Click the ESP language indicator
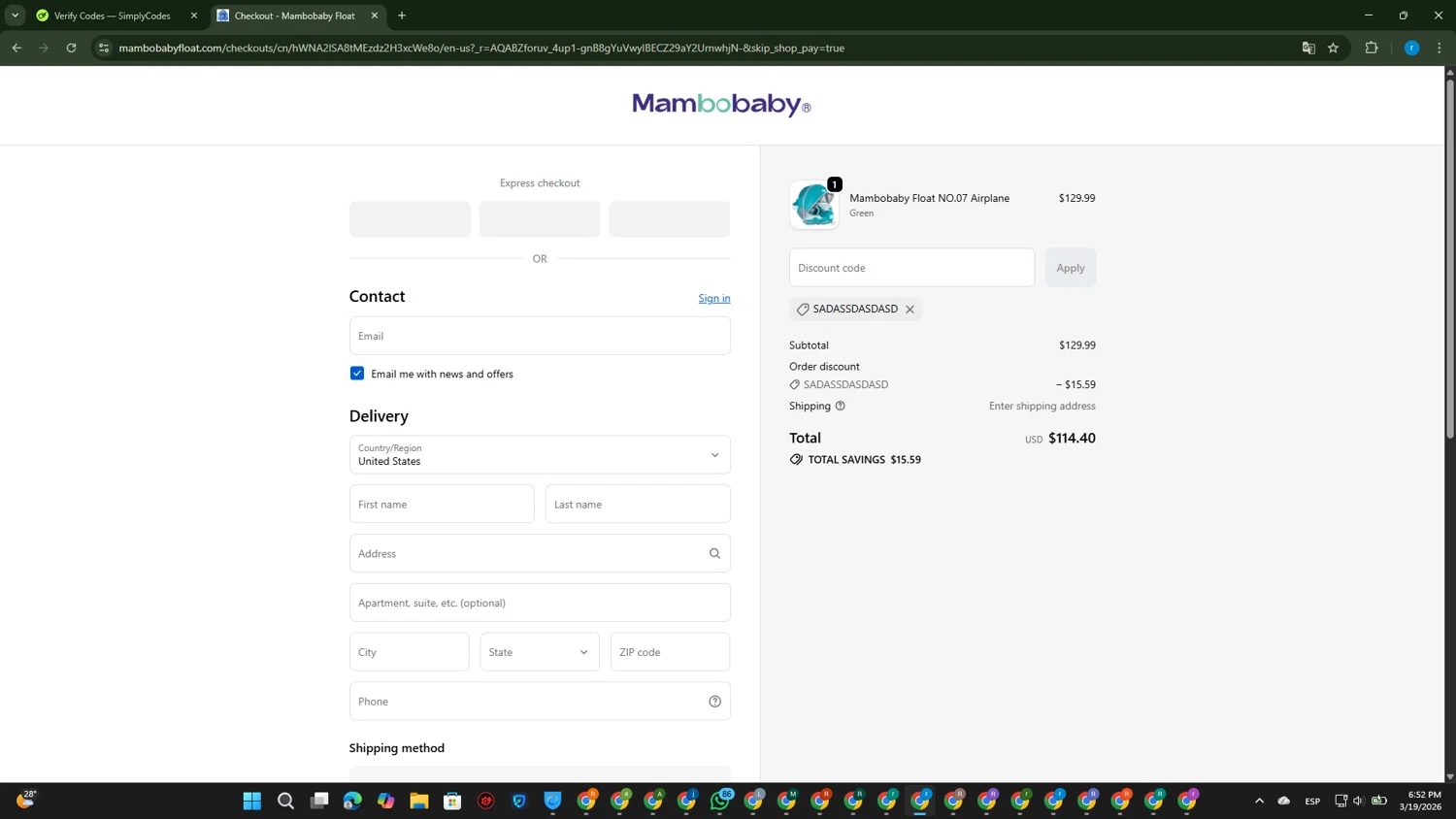The height and width of the screenshot is (819, 1456). tap(1312, 801)
